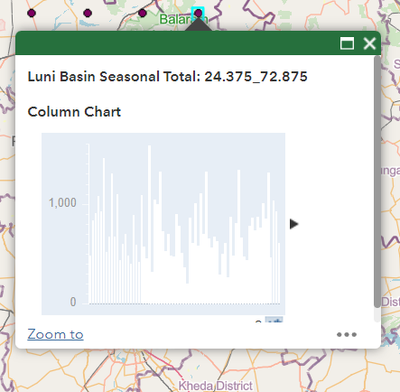Click the Balaram map label
The height and width of the screenshot is (392, 400).
pos(183,19)
